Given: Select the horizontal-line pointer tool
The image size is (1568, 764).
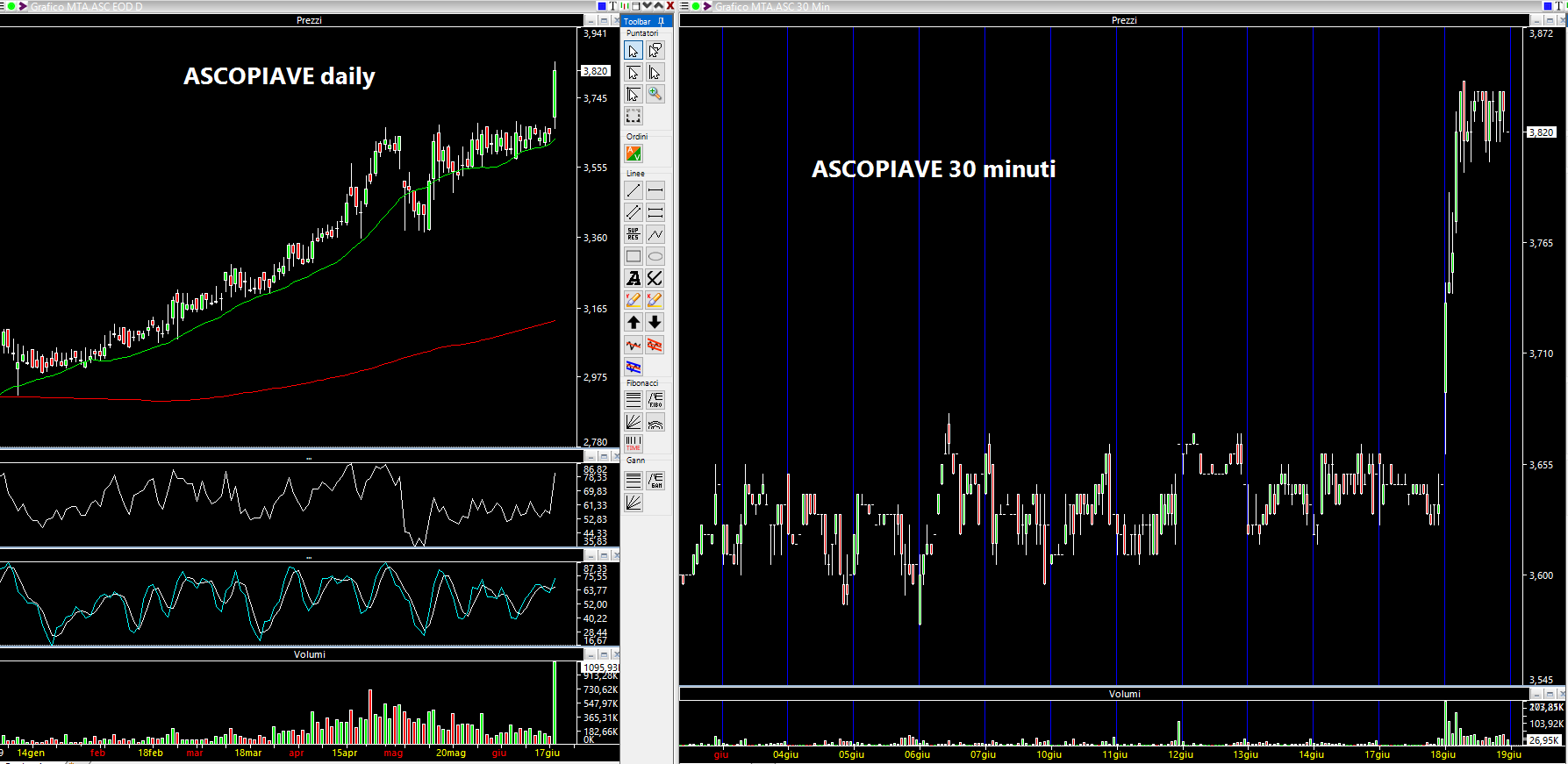Looking at the screenshot, I should [x=634, y=73].
